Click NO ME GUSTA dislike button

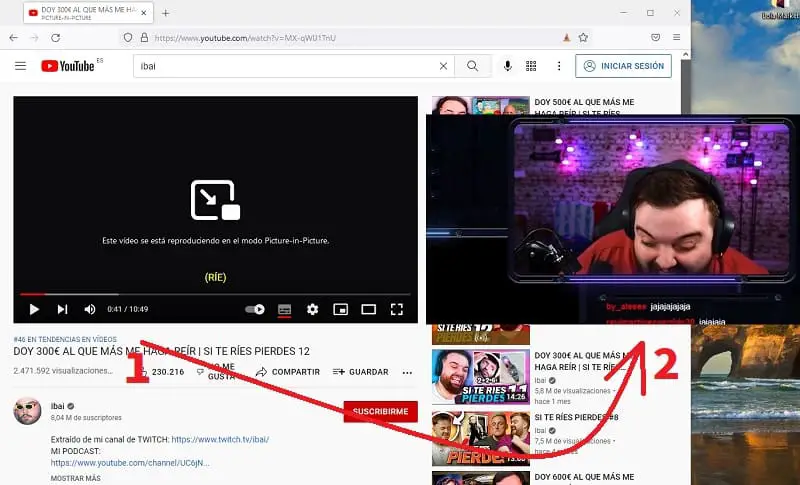pos(216,372)
